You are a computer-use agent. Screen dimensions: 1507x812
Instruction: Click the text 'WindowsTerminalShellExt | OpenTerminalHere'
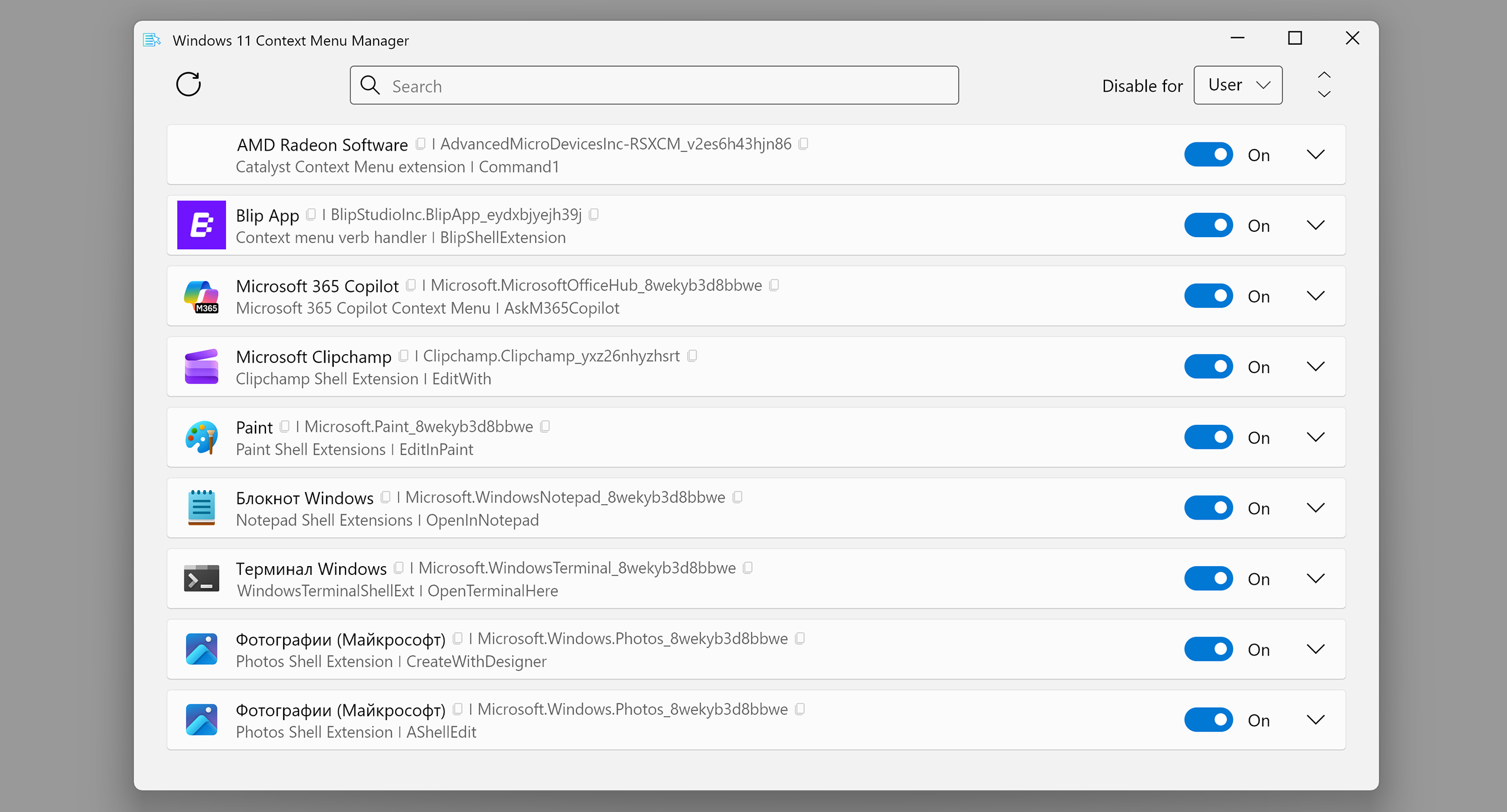click(x=397, y=591)
